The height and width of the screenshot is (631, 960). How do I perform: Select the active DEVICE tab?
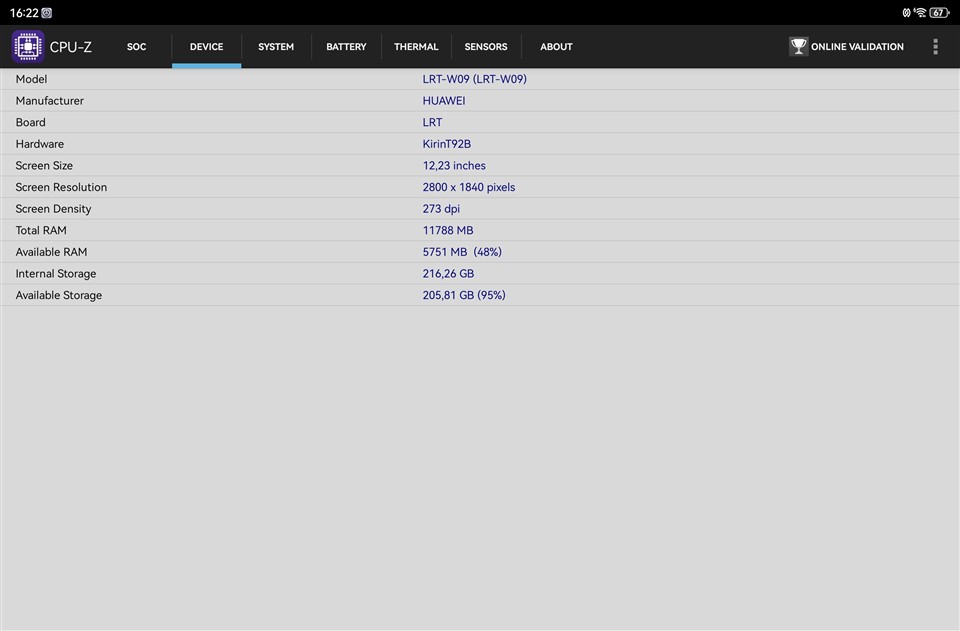coord(206,47)
